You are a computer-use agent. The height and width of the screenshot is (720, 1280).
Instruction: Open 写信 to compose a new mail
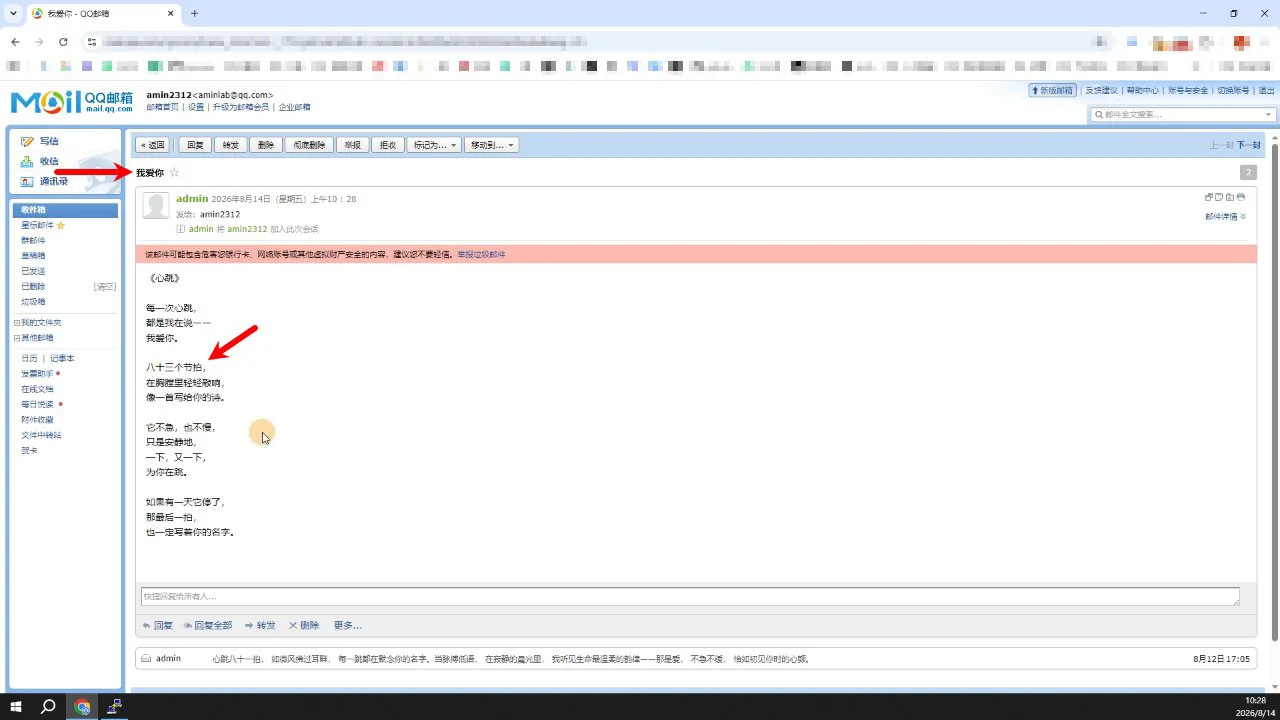click(48, 141)
